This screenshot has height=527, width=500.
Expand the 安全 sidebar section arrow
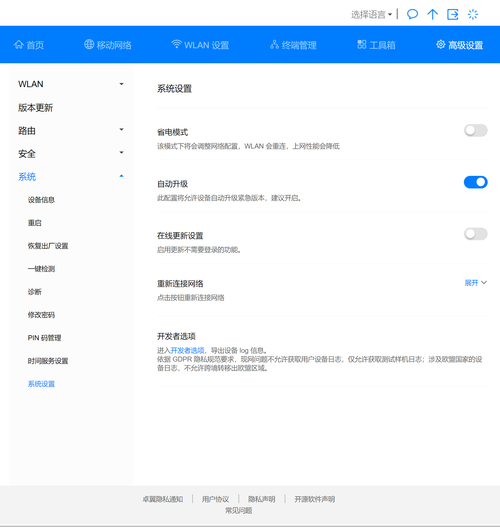(x=122, y=153)
